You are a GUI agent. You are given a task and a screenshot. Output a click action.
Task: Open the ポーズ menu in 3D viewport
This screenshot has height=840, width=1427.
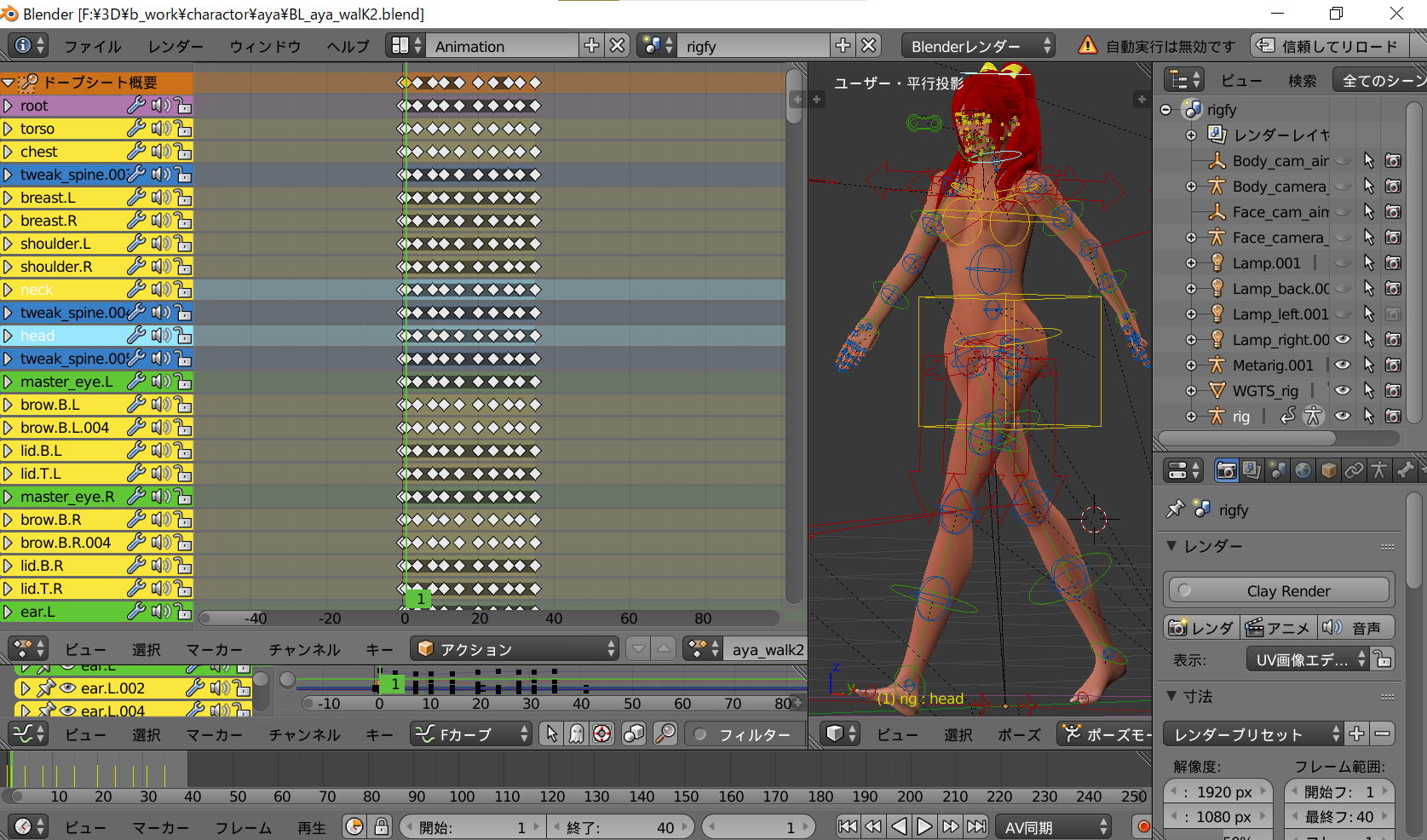(x=1019, y=734)
